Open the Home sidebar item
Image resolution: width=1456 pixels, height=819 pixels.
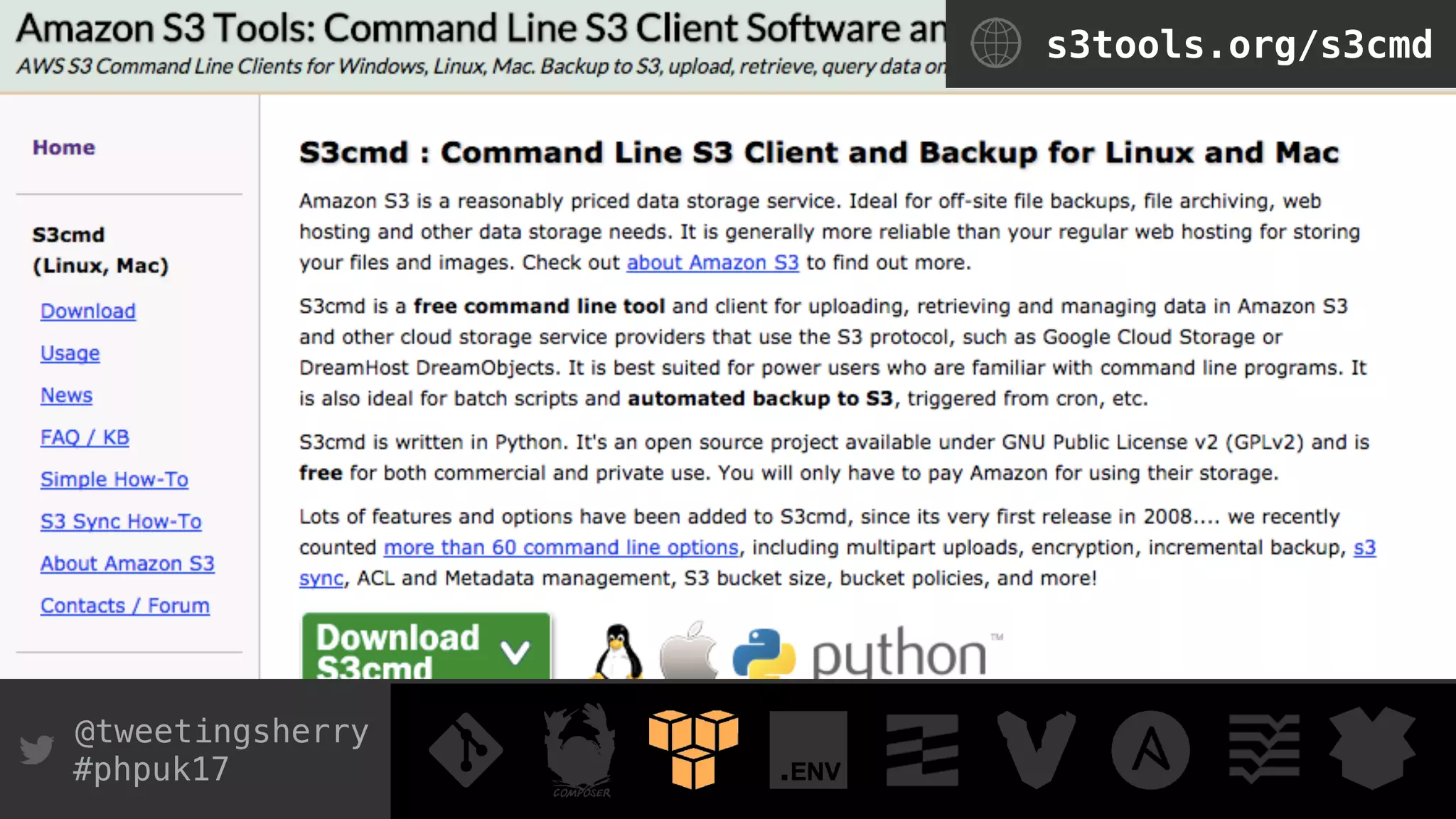(63, 147)
